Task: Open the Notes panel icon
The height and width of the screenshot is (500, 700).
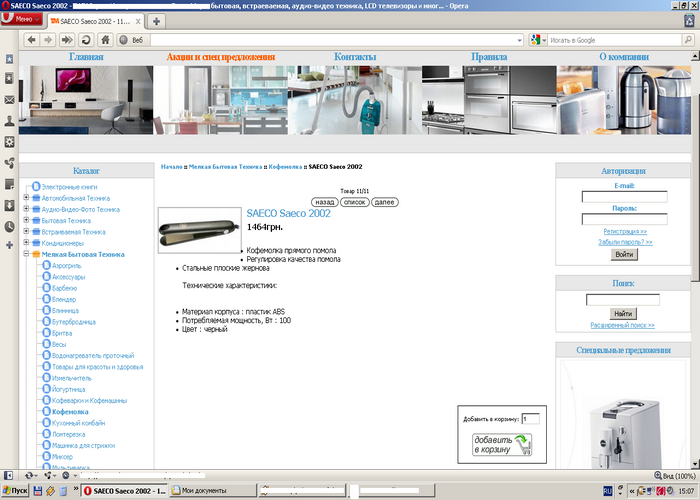Action: pos(9,184)
